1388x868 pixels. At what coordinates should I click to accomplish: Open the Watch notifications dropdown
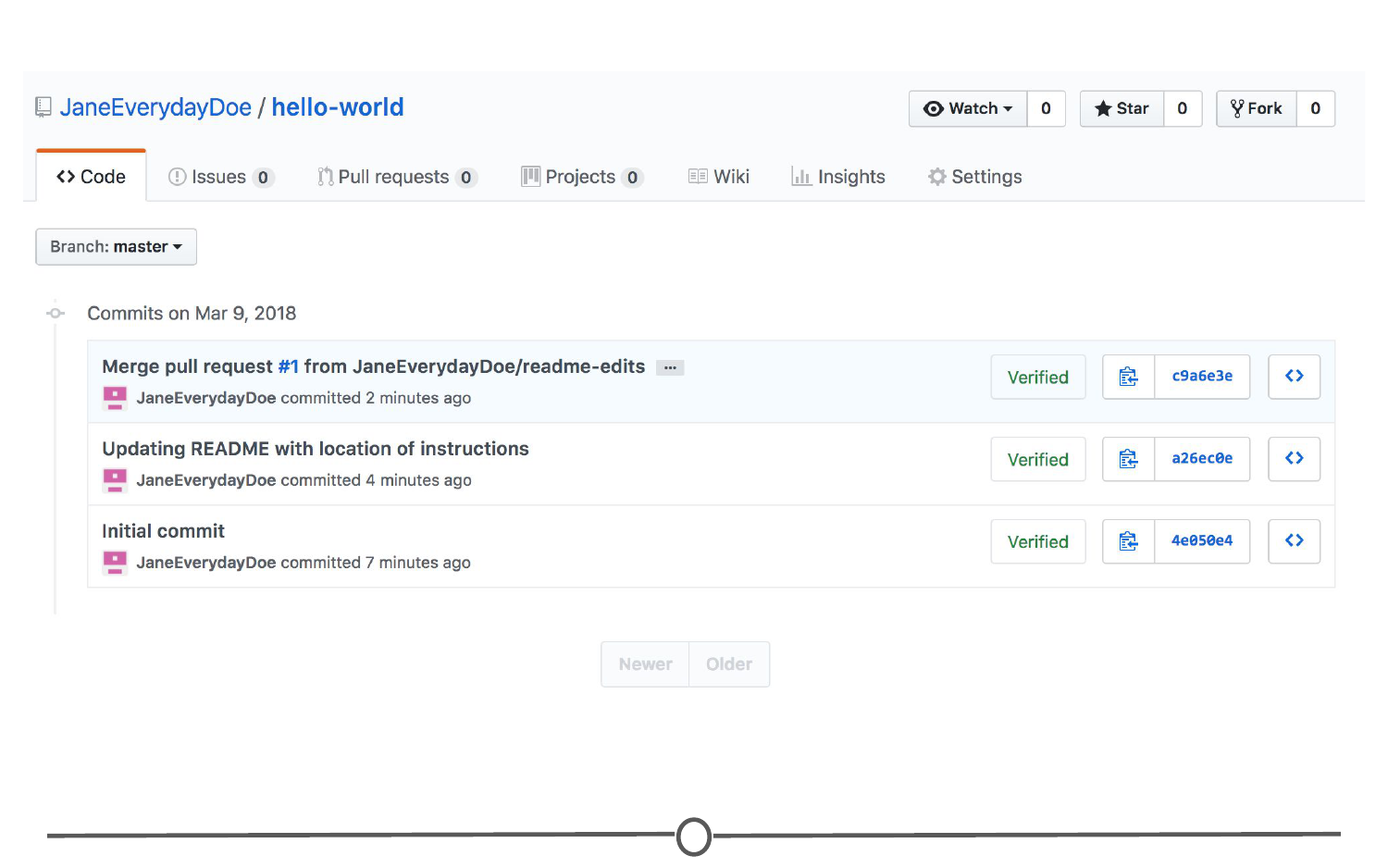coord(968,109)
